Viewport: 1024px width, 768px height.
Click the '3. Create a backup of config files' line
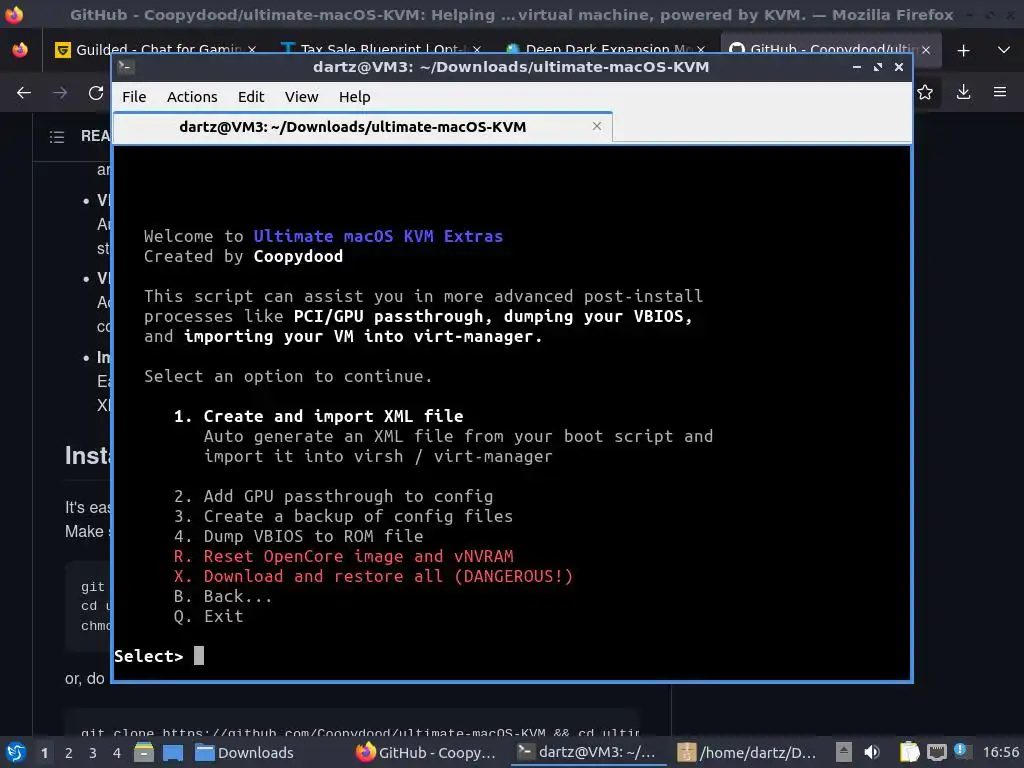tap(344, 516)
